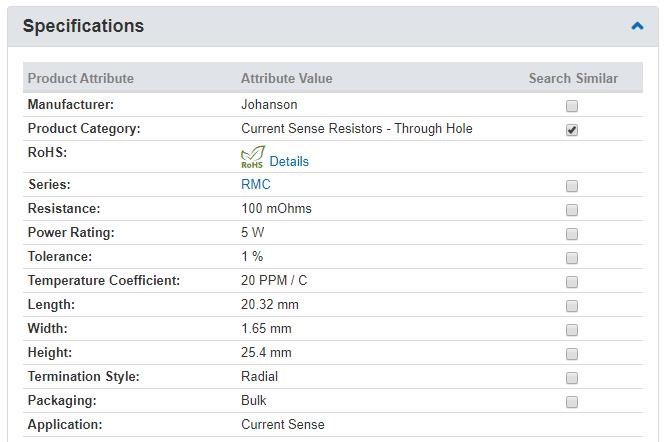Click the RoHS leaf icon
This screenshot has height=442, width=665.
(253, 157)
